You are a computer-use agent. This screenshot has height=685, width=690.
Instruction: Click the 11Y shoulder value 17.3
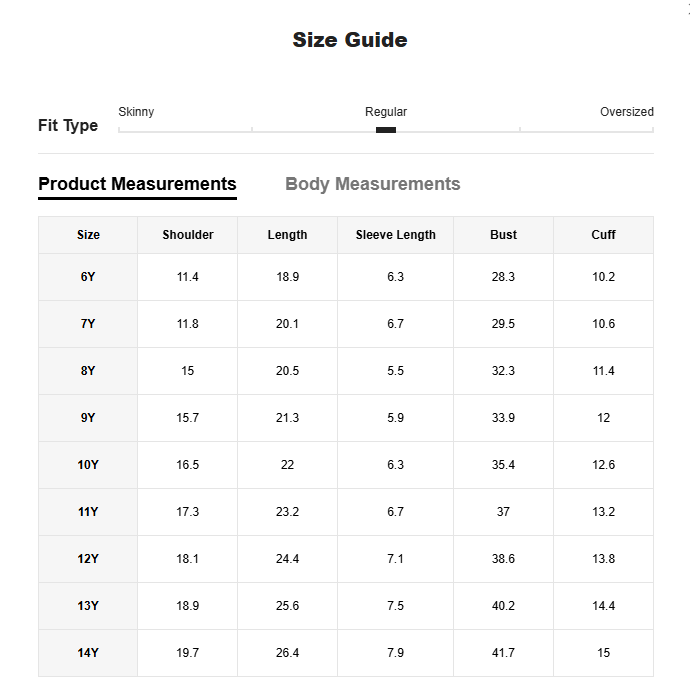[x=188, y=512]
